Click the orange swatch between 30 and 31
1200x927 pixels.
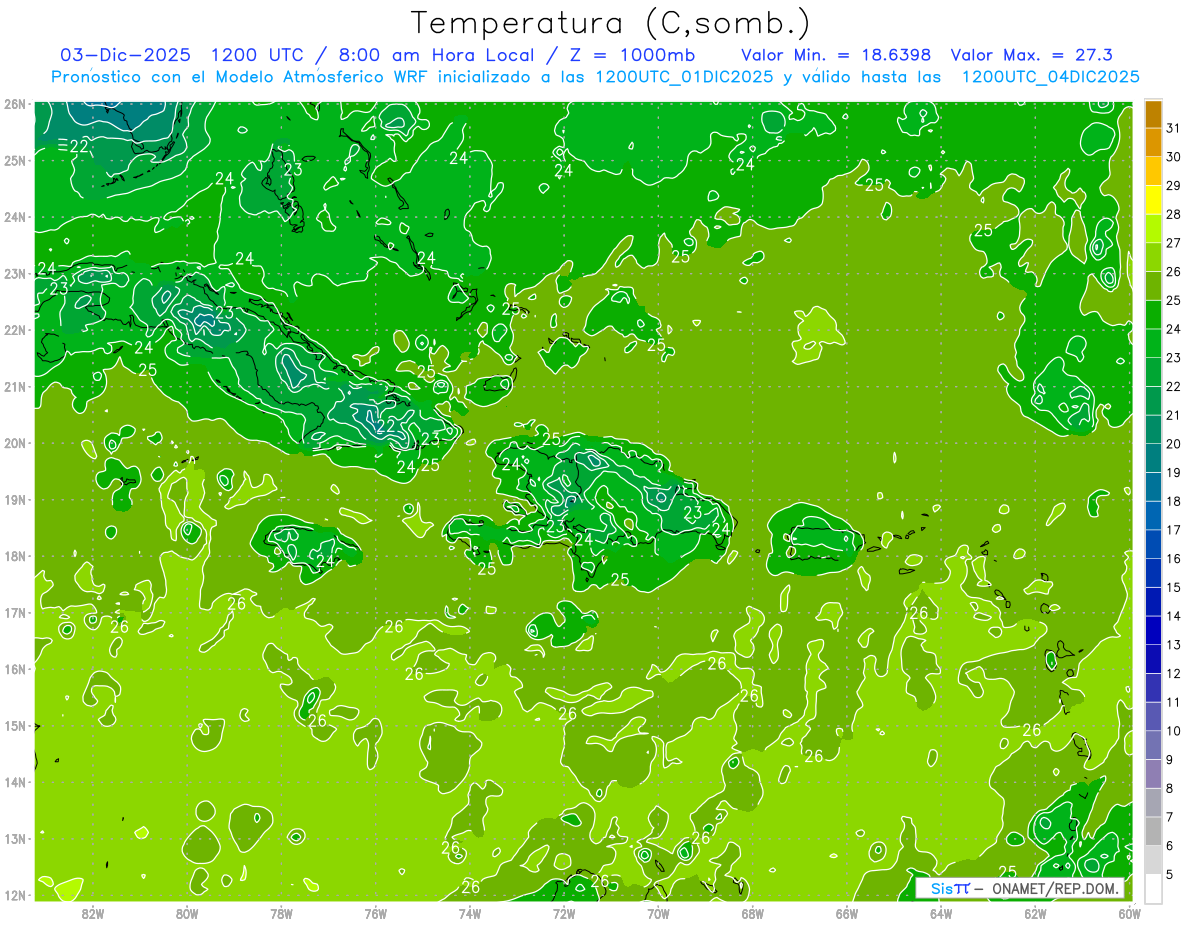click(x=1153, y=143)
